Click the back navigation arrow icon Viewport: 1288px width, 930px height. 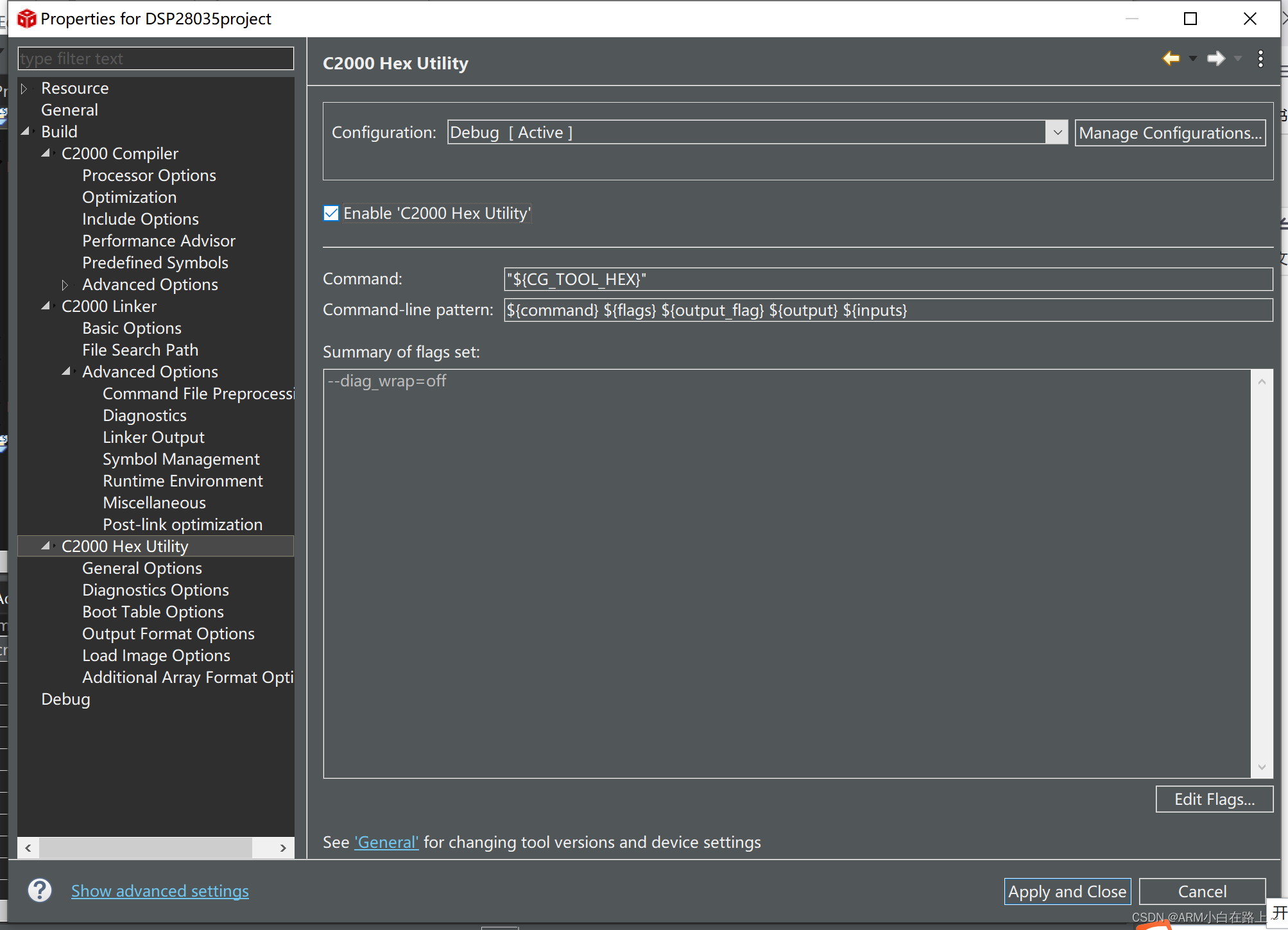pos(1171,58)
